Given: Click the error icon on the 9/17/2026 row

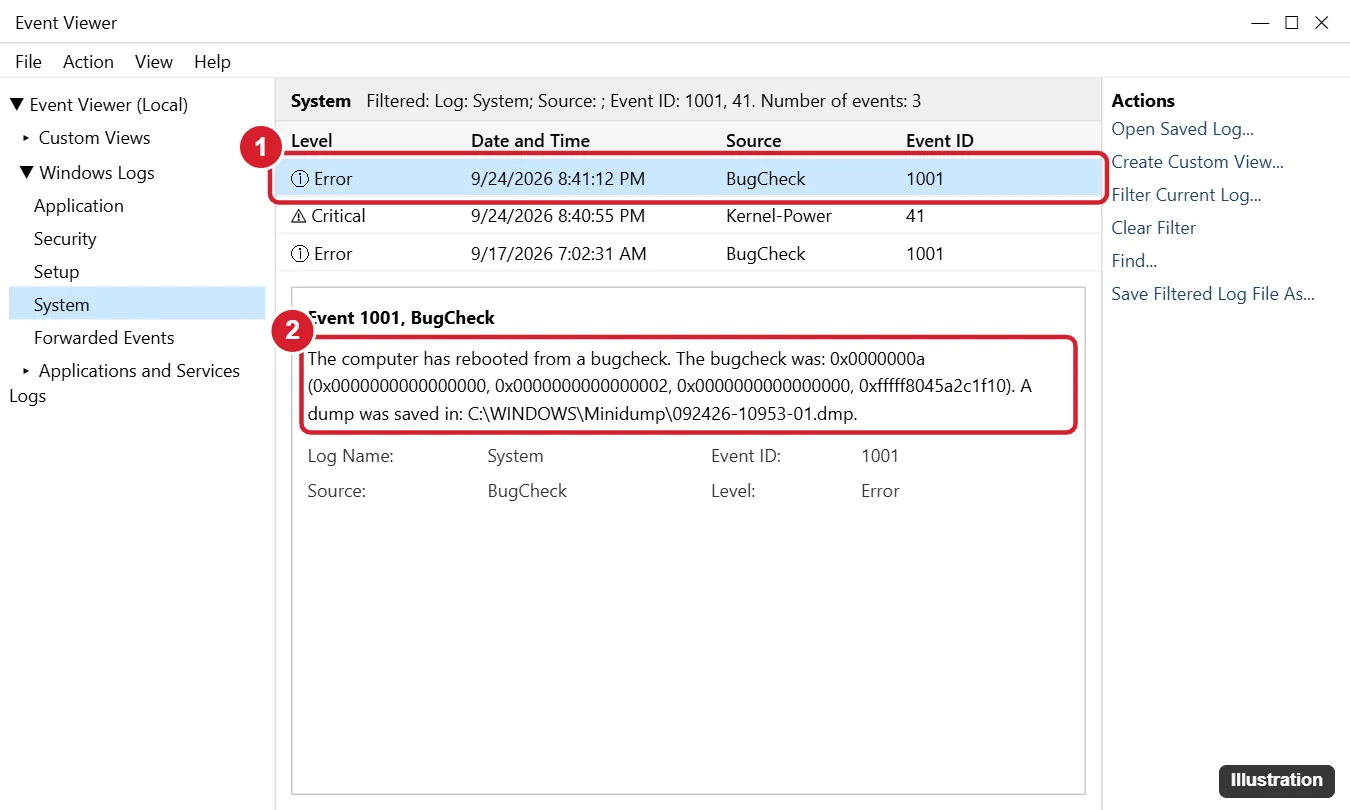Looking at the screenshot, I should coord(299,254).
